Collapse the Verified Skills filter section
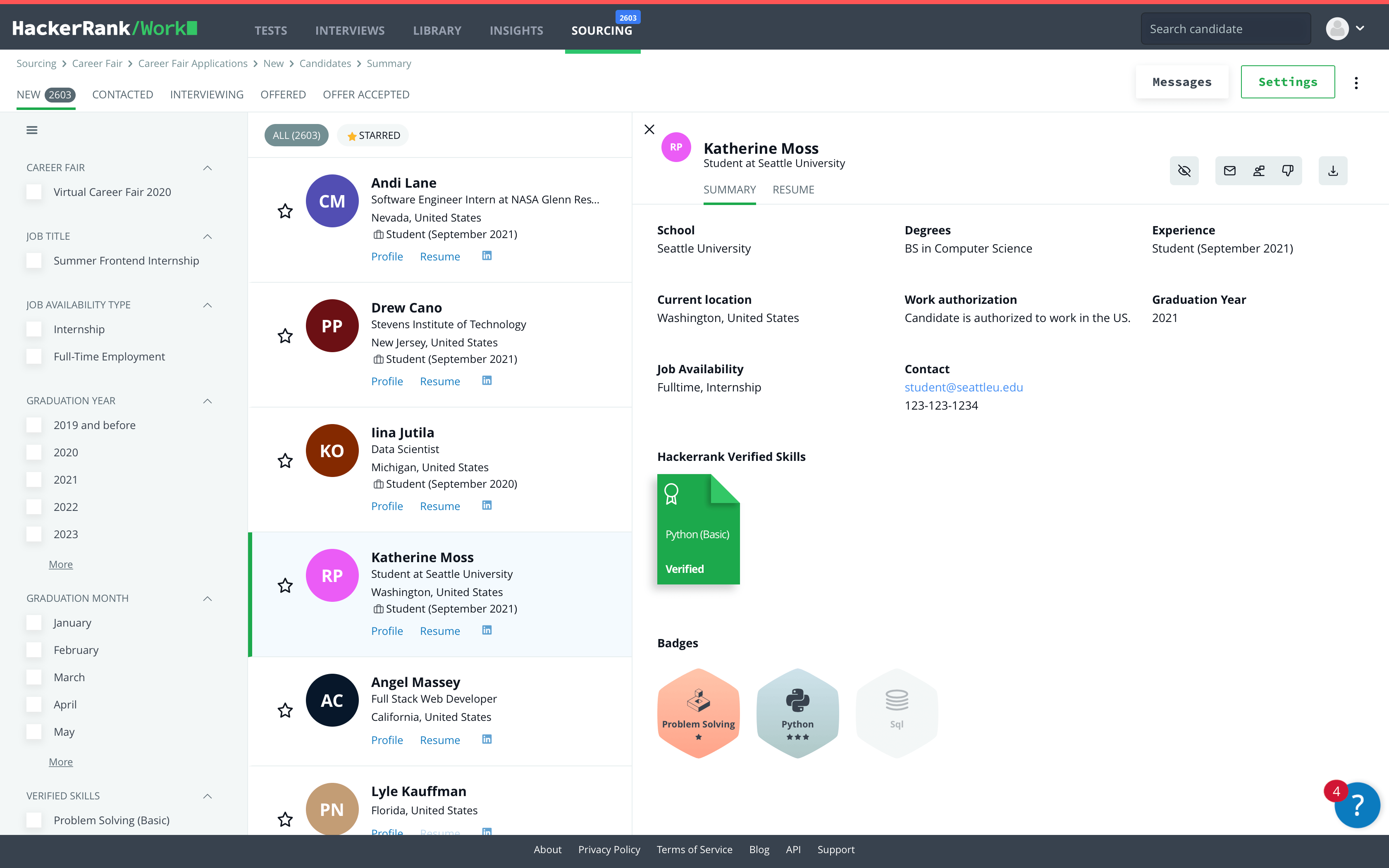Screen dimensions: 1389x868 (208, 796)
